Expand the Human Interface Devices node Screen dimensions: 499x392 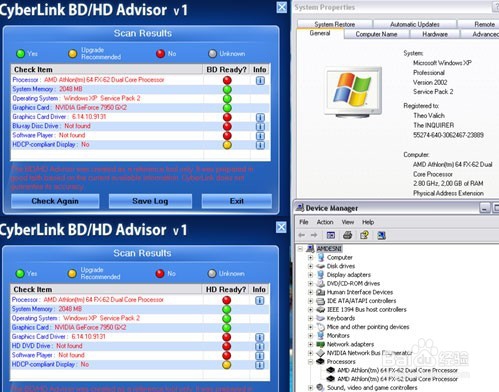(x=310, y=292)
